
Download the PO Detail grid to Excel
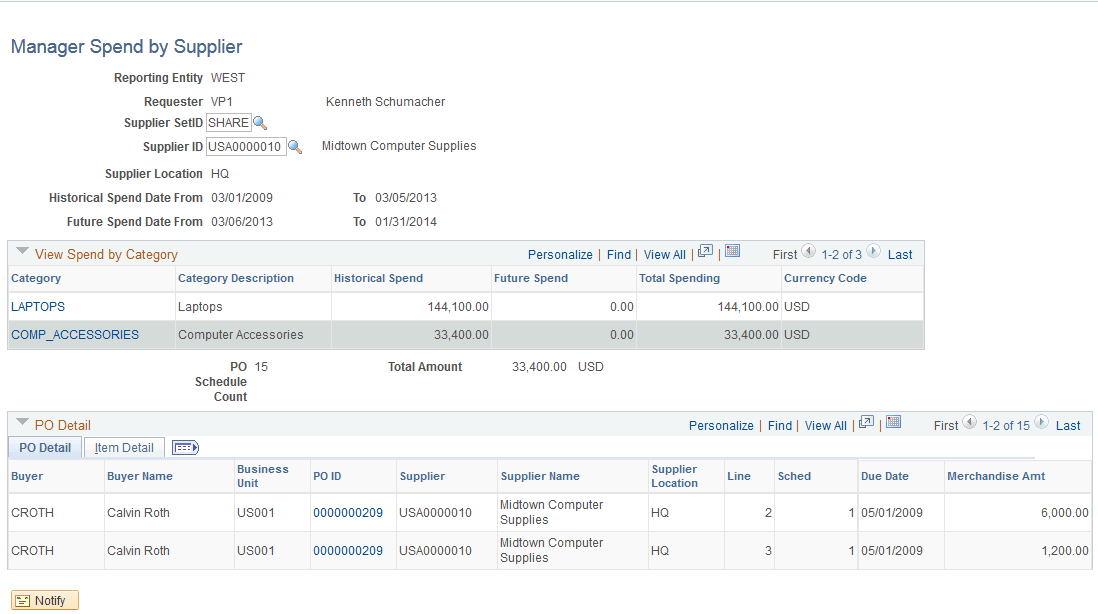pyautogui.click(x=892, y=424)
